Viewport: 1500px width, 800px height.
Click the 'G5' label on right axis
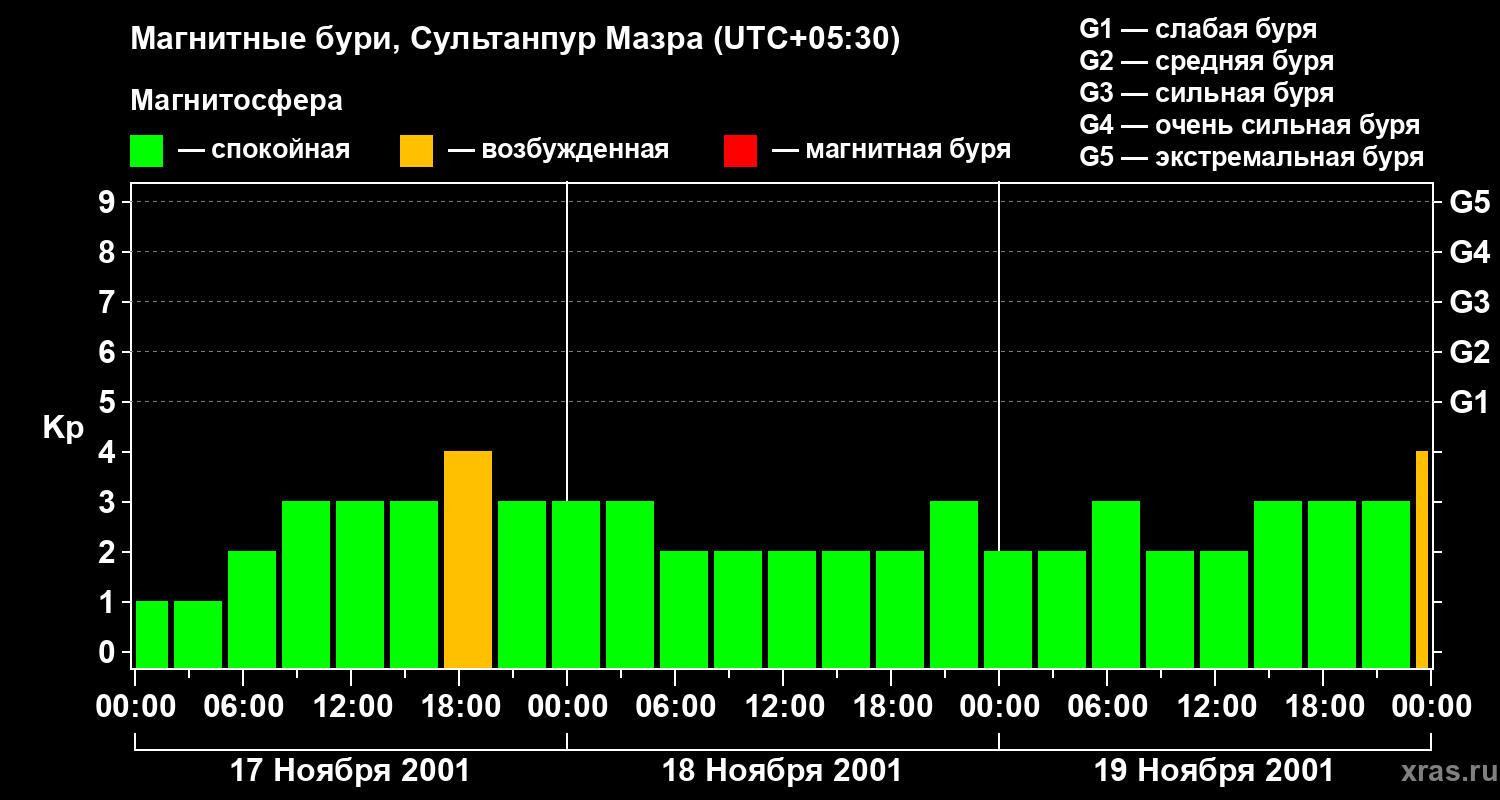(x=1470, y=203)
